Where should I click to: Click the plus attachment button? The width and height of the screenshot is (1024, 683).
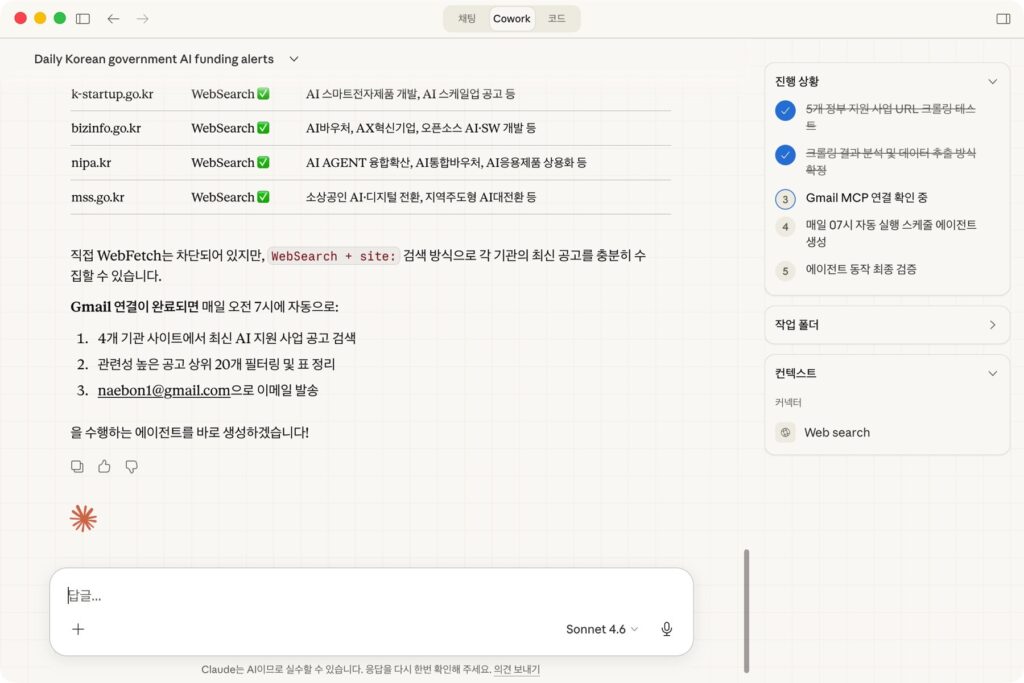click(x=78, y=629)
